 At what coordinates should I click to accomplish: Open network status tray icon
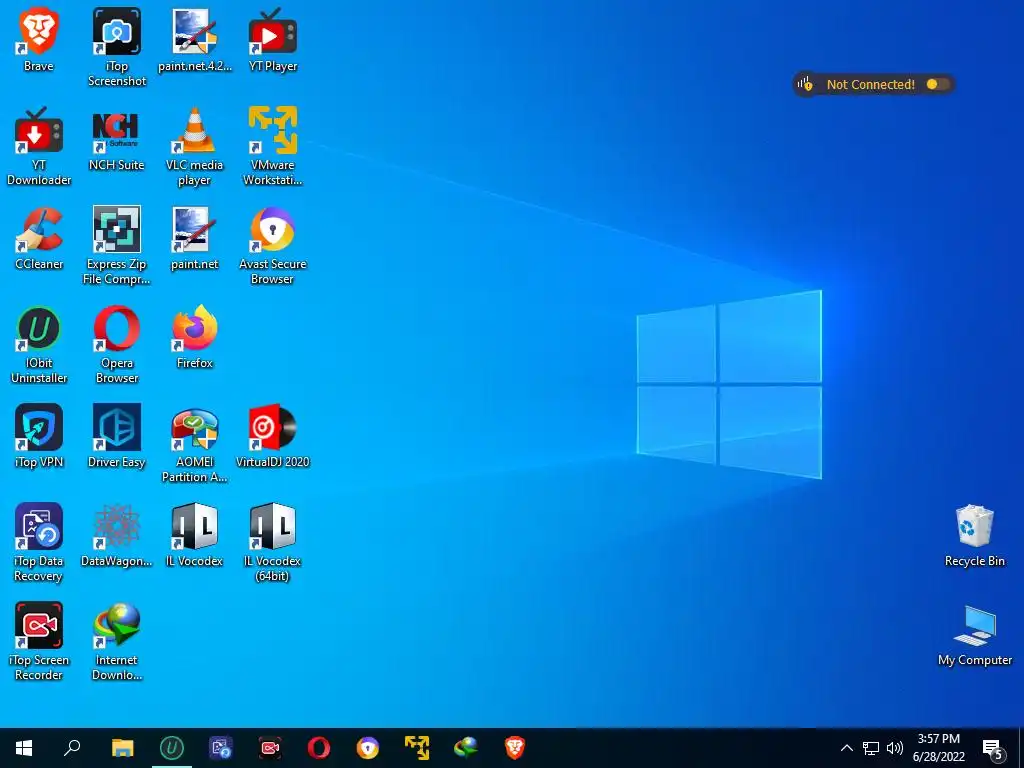(x=871, y=748)
